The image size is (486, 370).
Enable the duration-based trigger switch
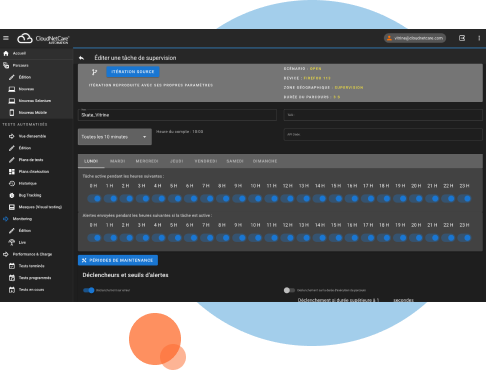point(289,290)
